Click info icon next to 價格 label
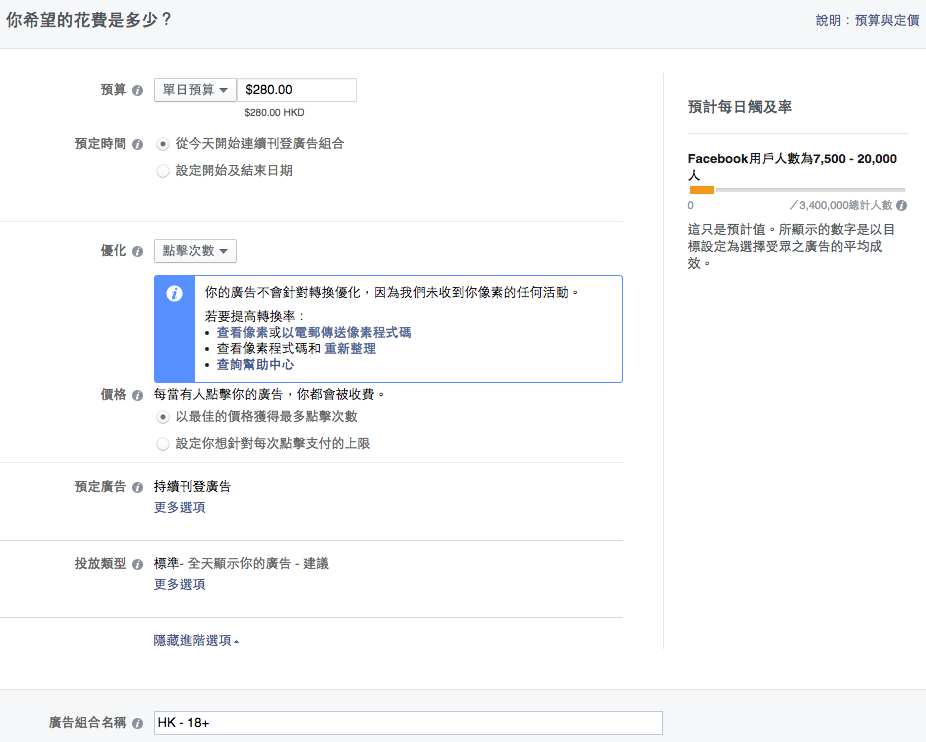The image size is (926, 742). coord(138,395)
